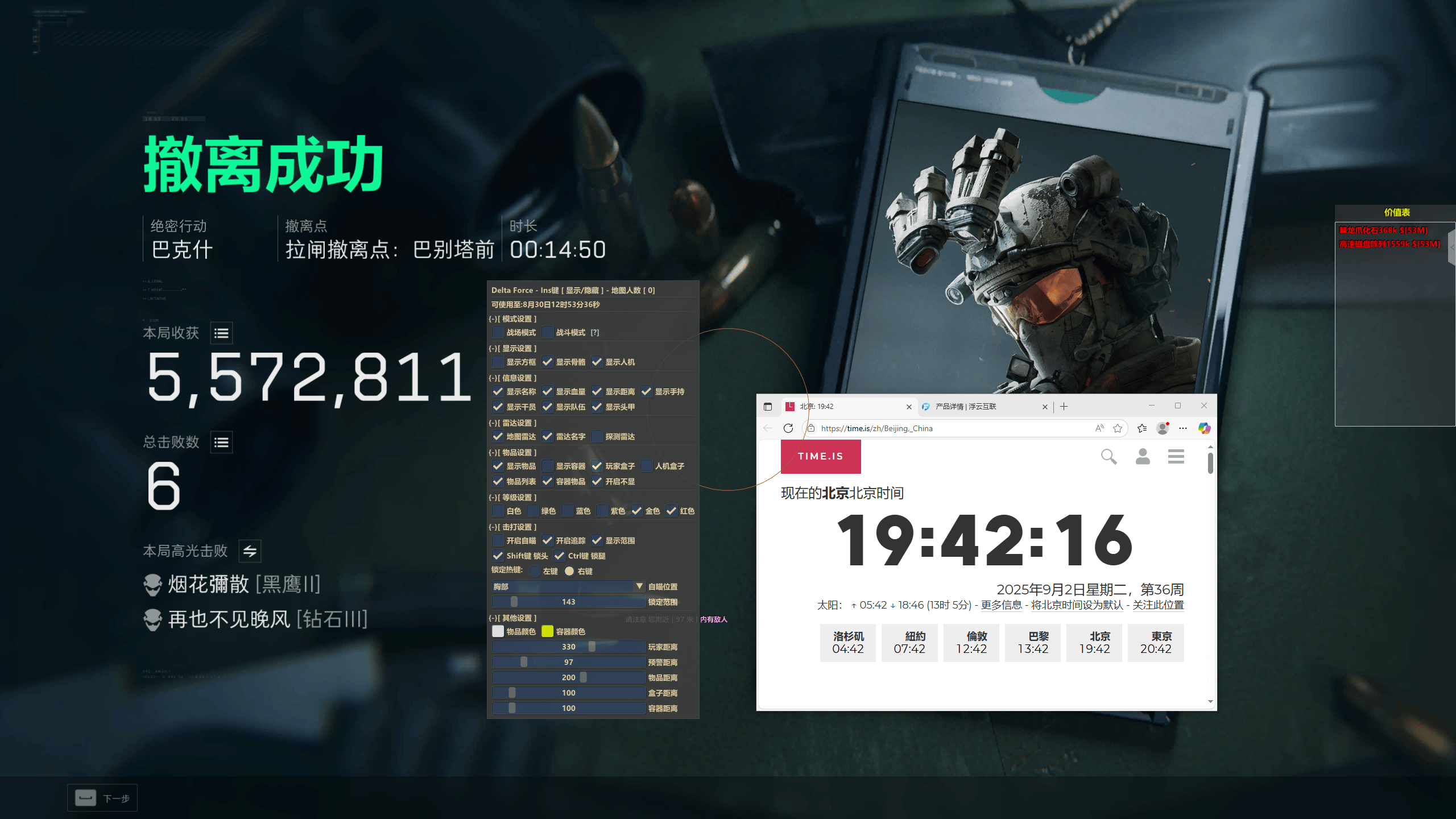The image size is (1456, 819).
Task: Uncheck 显示骨骼
Action: pyautogui.click(x=547, y=362)
